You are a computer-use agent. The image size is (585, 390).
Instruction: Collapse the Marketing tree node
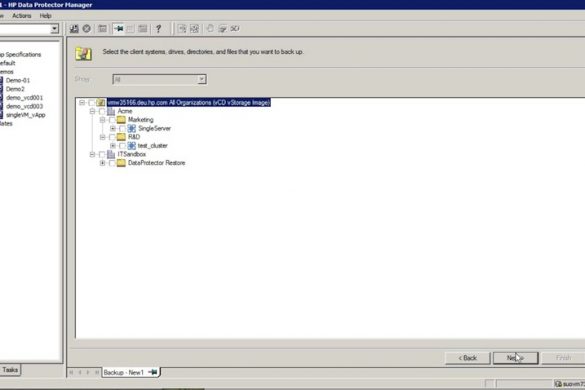tap(102, 120)
